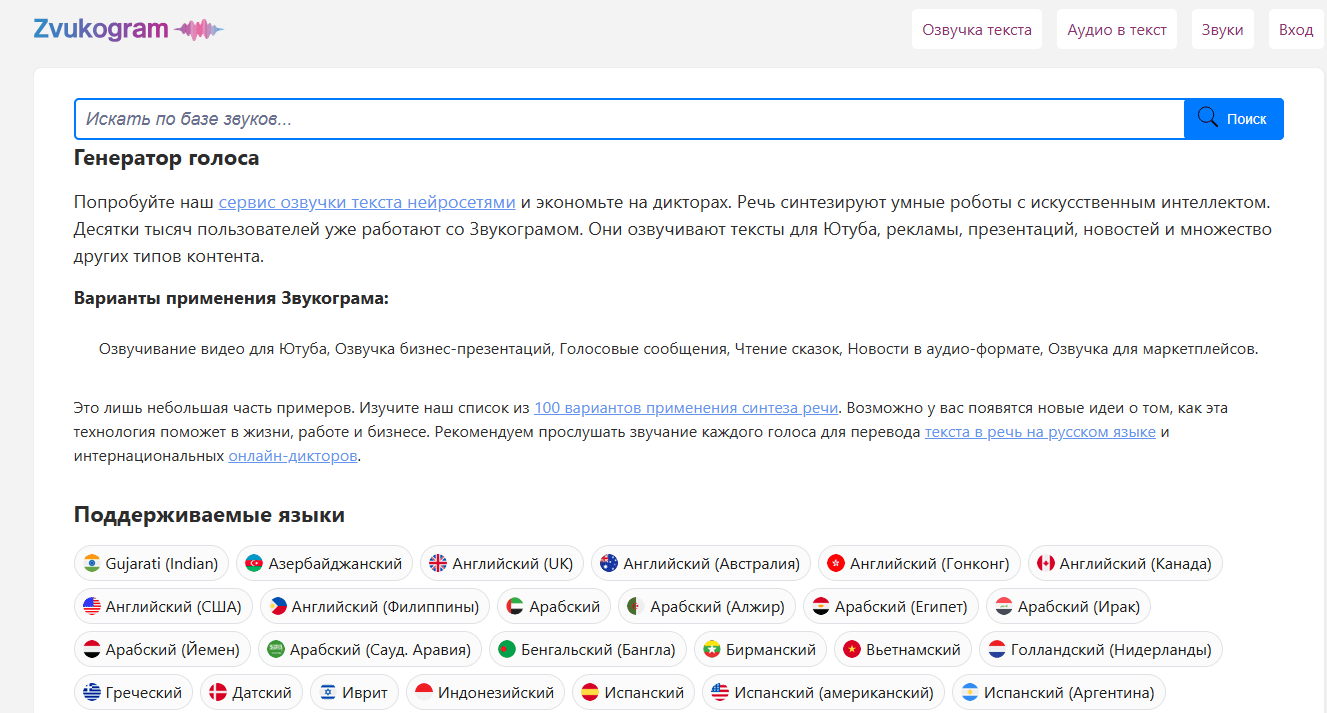This screenshot has width=1327, height=713.
Task: Open the онлайн-дикторов link
Action: [x=293, y=455]
